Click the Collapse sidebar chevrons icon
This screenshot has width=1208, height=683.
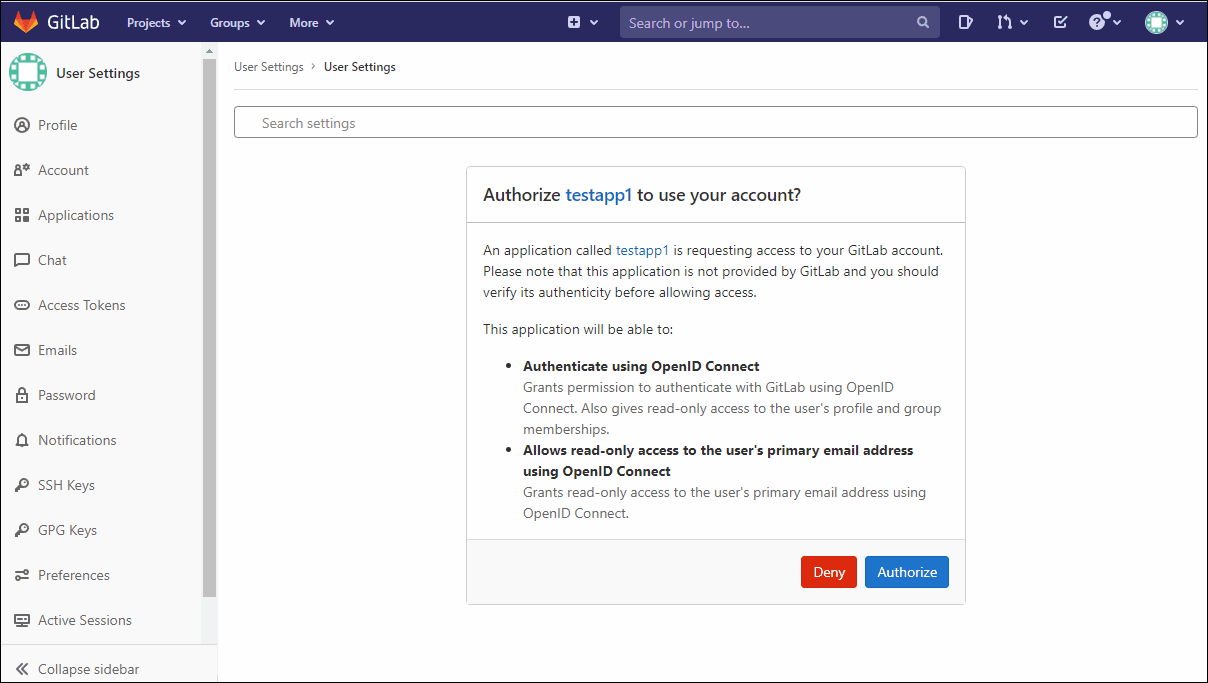tap(22, 669)
